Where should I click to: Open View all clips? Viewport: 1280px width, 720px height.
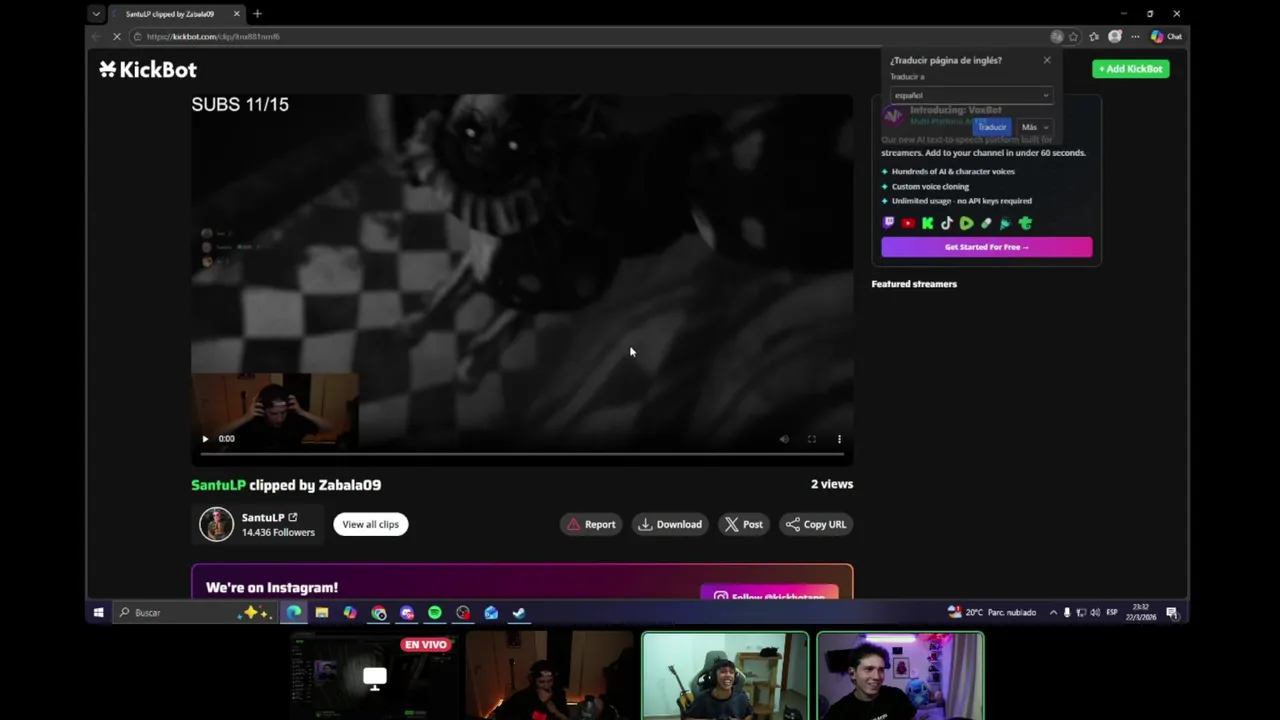click(370, 524)
